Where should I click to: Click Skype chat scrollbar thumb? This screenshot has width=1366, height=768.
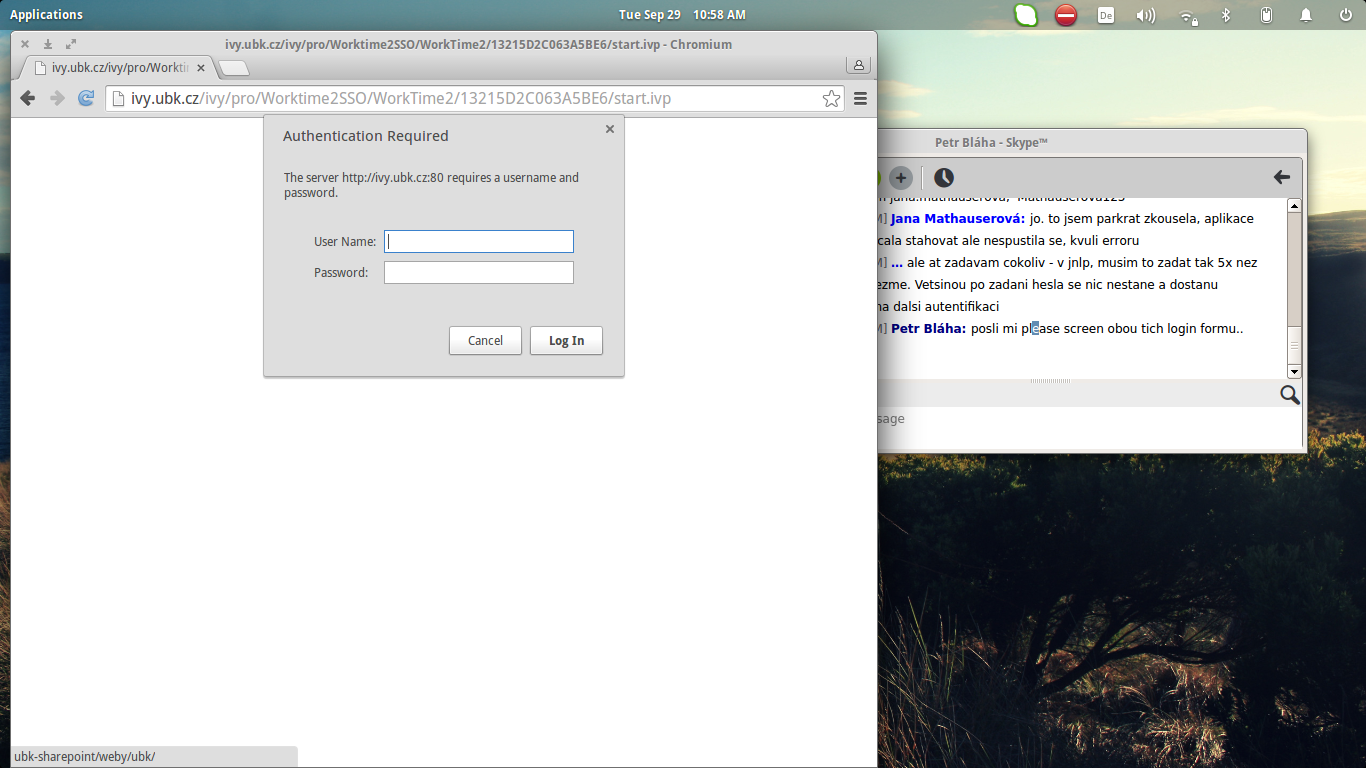click(x=1294, y=346)
